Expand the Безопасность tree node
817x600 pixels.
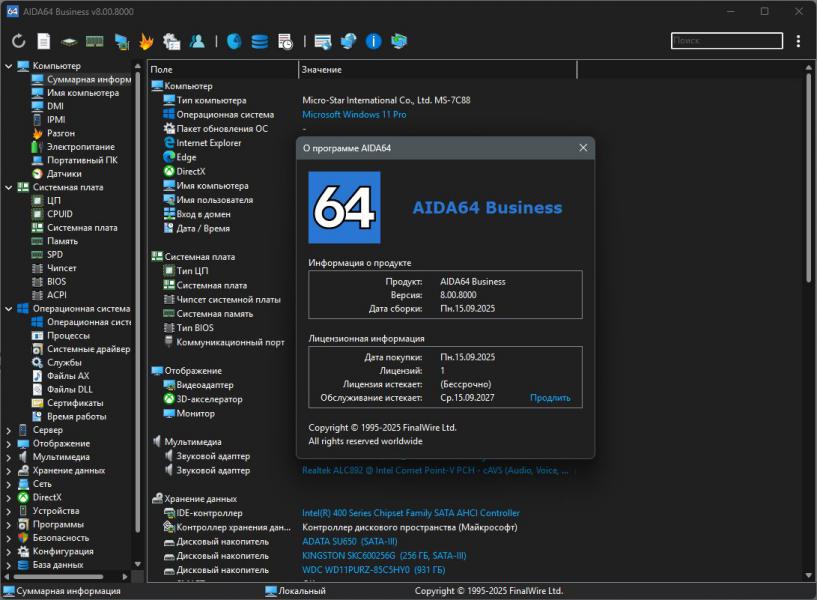[9, 538]
